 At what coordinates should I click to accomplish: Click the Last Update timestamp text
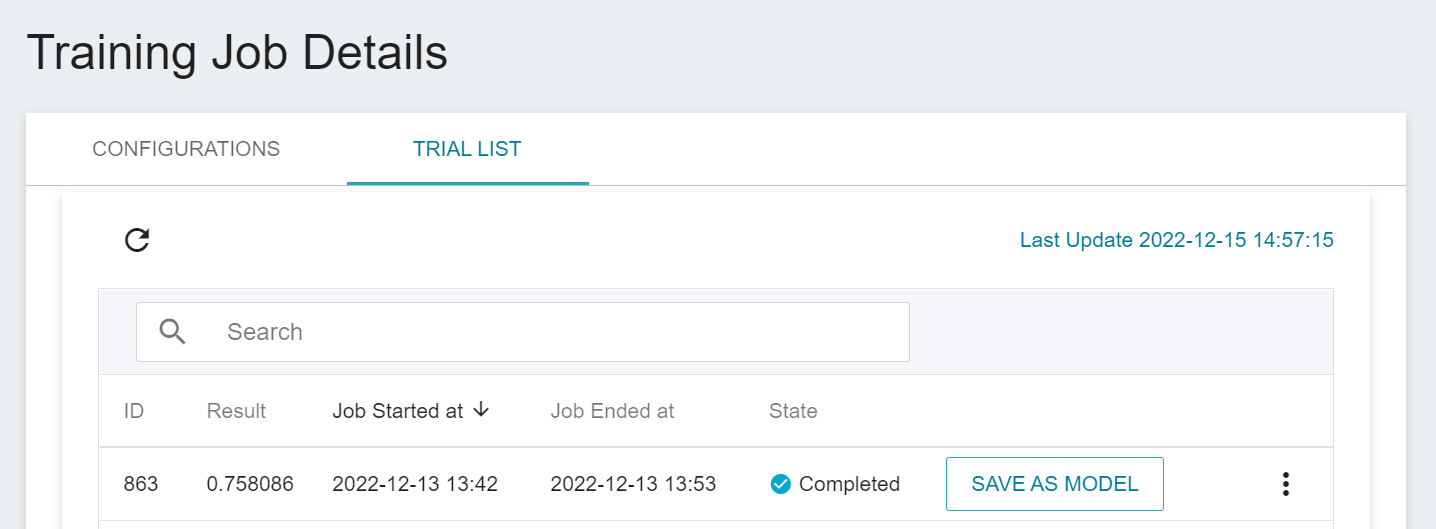1176,240
